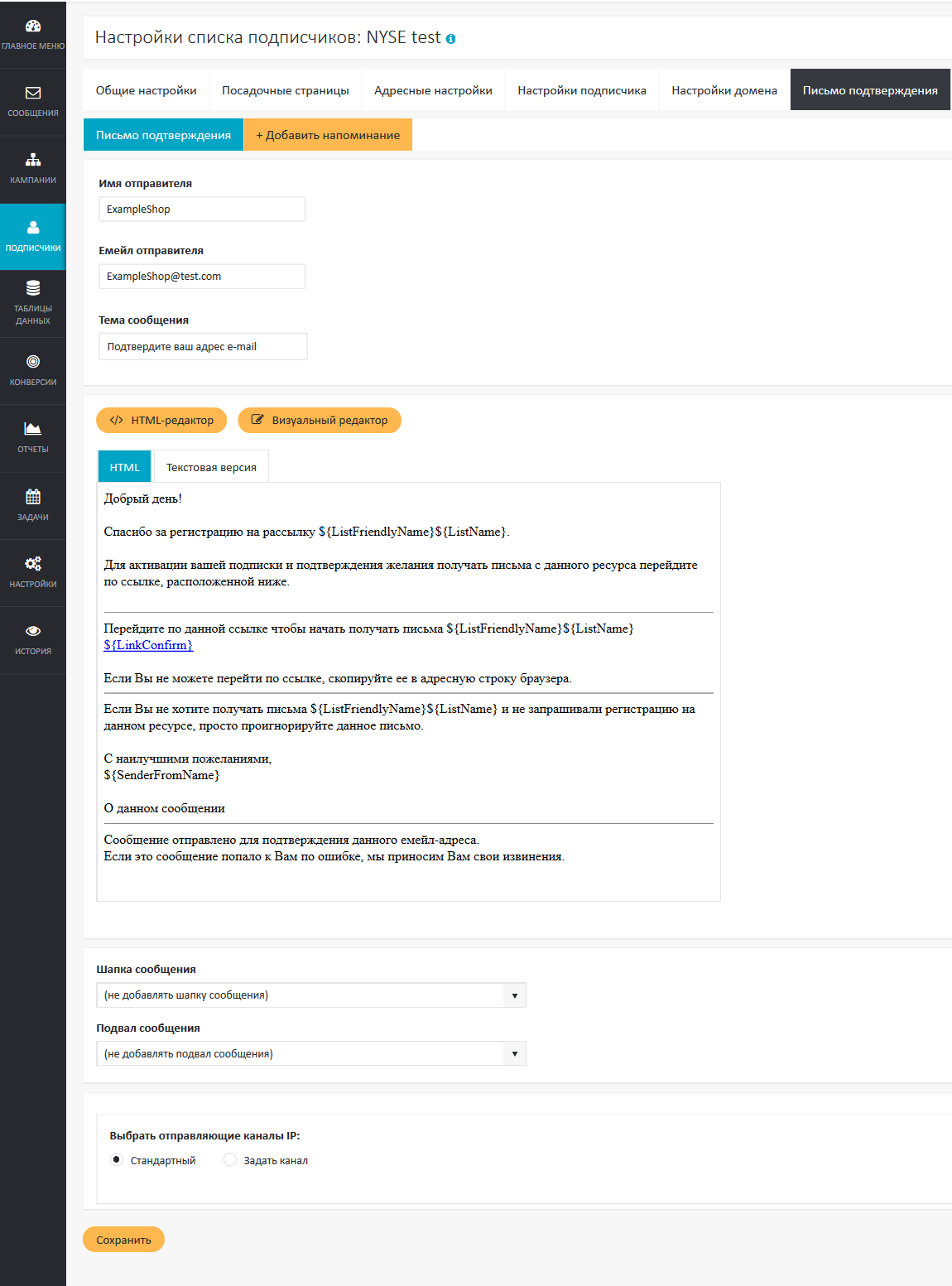The height and width of the screenshot is (1286, 952).
Task: Select the Стандартный IP channel radio button
Action: [117, 1159]
